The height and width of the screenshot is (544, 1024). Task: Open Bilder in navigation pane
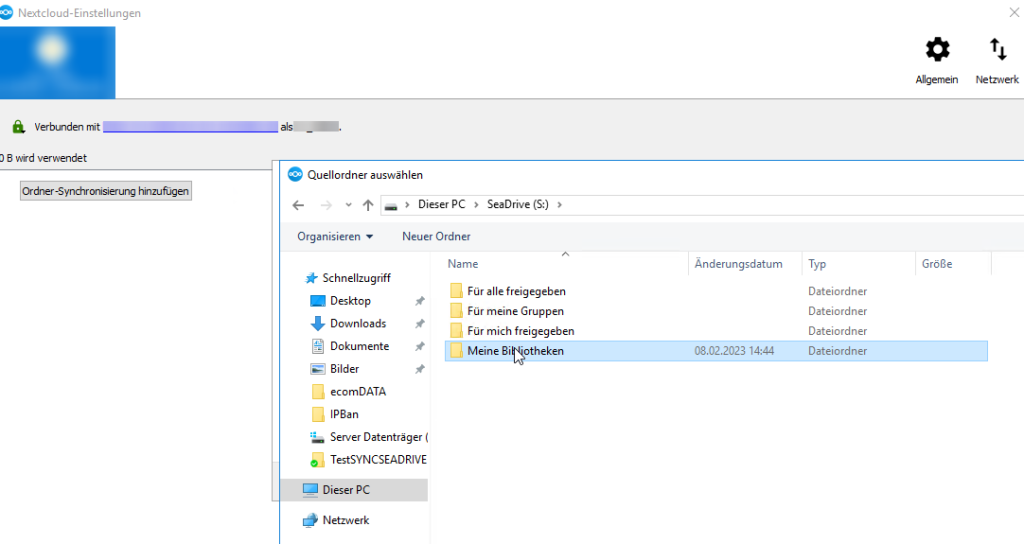click(x=344, y=369)
